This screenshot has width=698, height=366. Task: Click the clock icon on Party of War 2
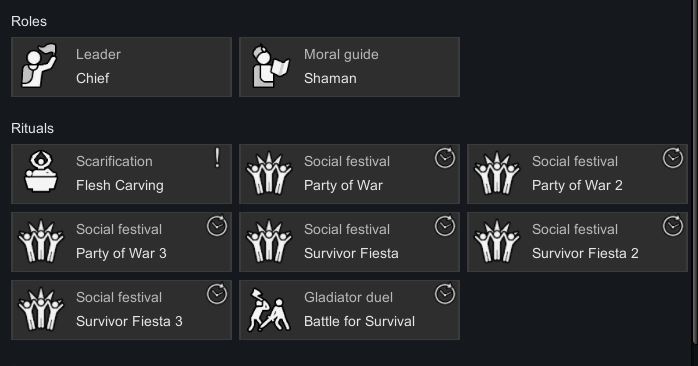click(x=673, y=158)
